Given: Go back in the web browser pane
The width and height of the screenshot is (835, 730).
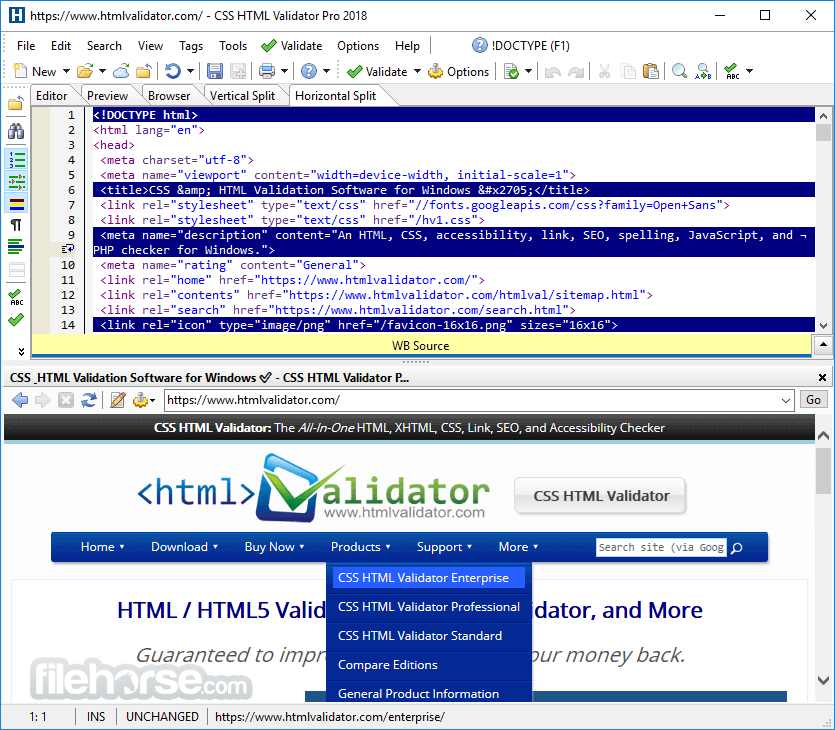Looking at the screenshot, I should [x=20, y=400].
